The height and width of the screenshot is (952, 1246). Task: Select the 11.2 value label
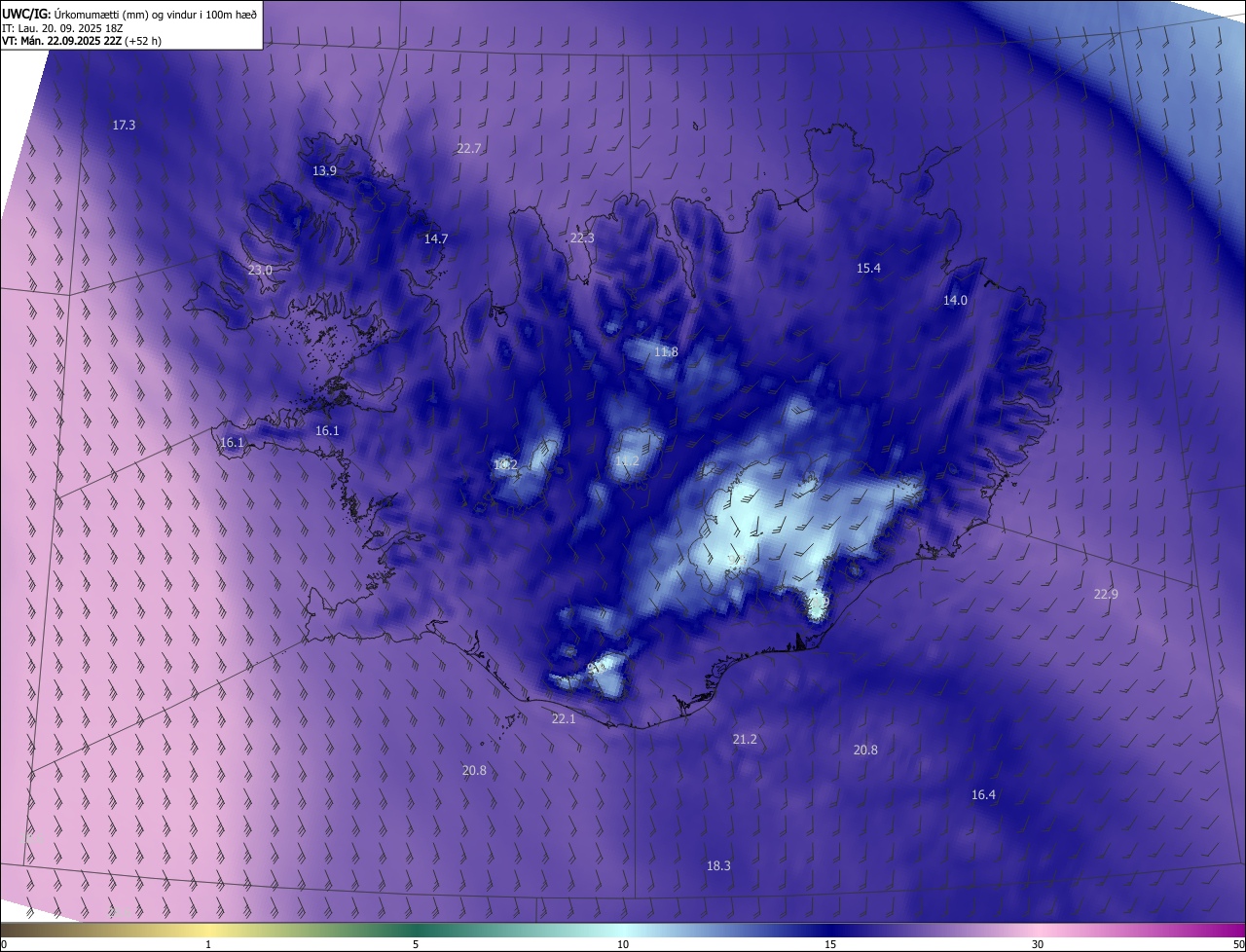tap(627, 460)
